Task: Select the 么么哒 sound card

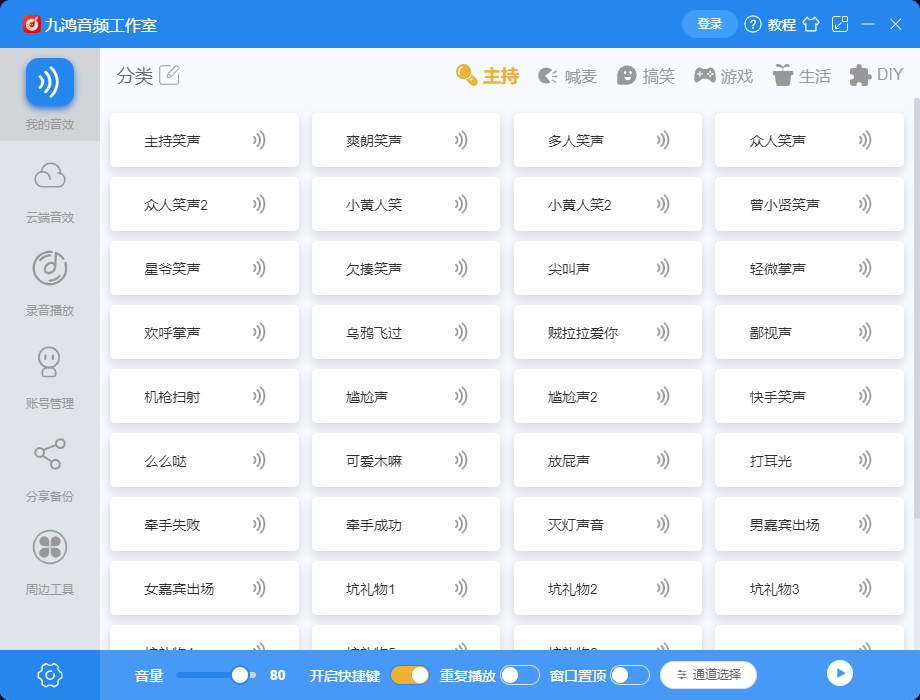Action: coord(204,460)
